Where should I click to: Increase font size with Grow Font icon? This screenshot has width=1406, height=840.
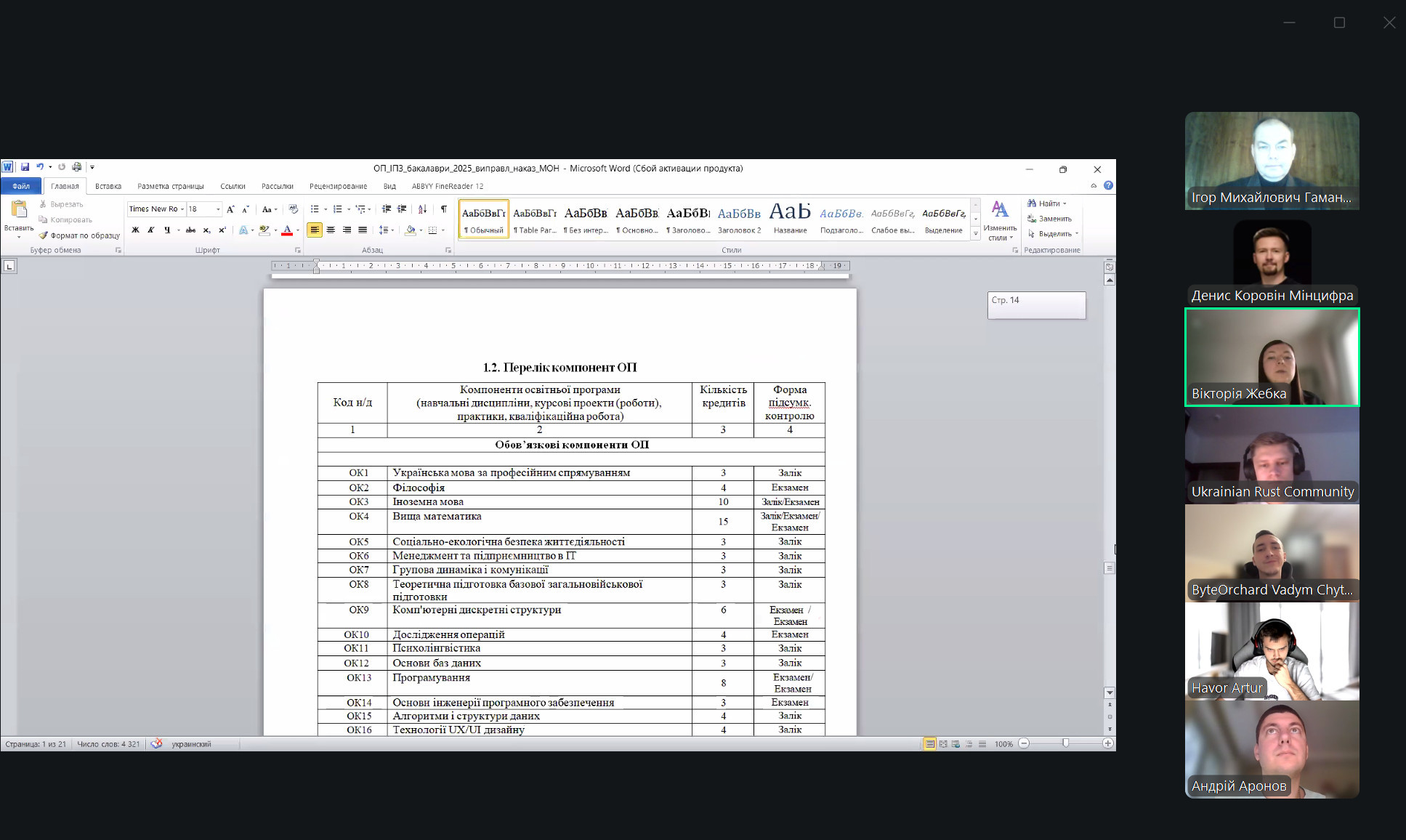point(230,209)
